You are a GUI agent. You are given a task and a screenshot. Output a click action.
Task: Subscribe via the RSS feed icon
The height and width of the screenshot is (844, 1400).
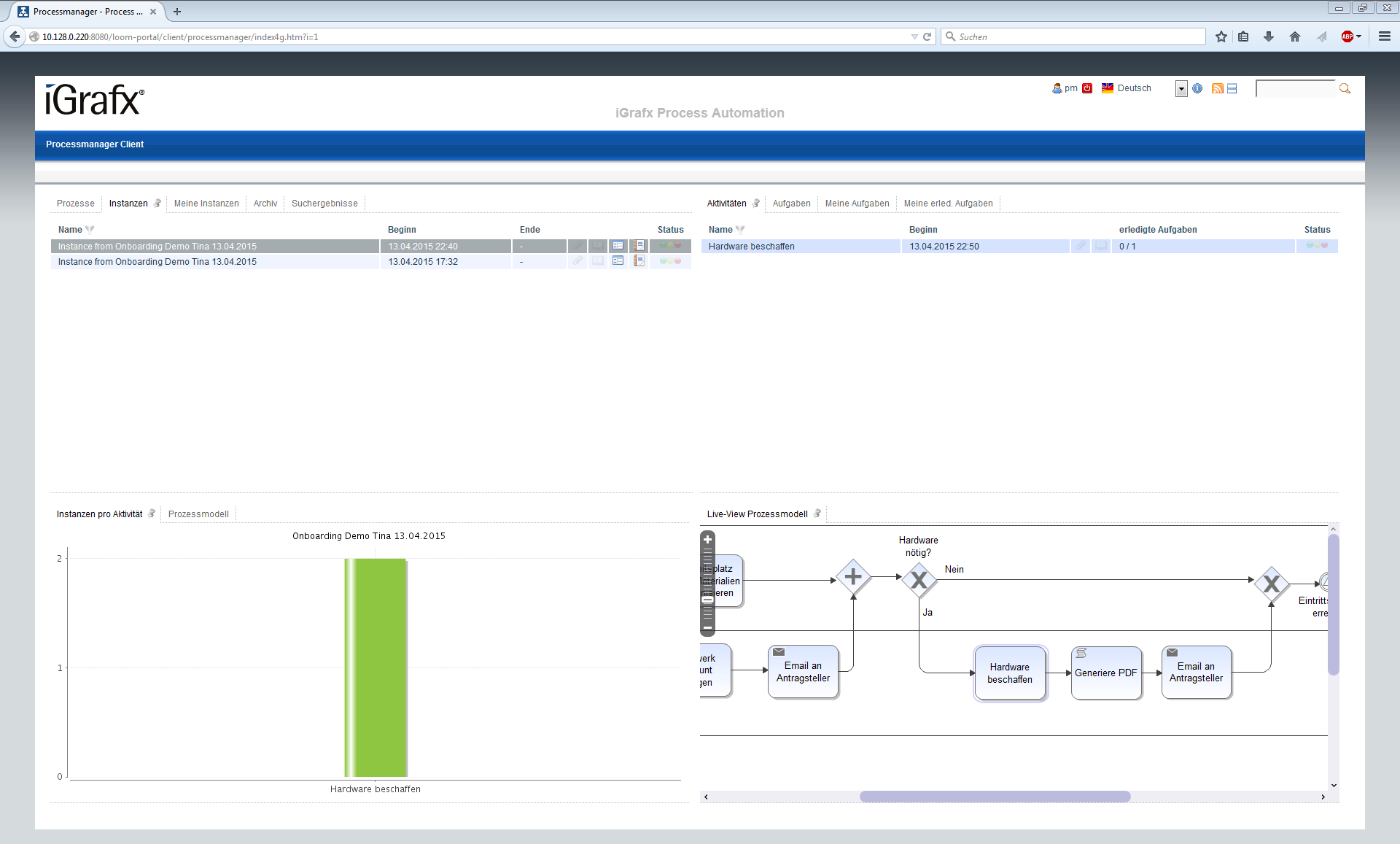coord(1216,88)
